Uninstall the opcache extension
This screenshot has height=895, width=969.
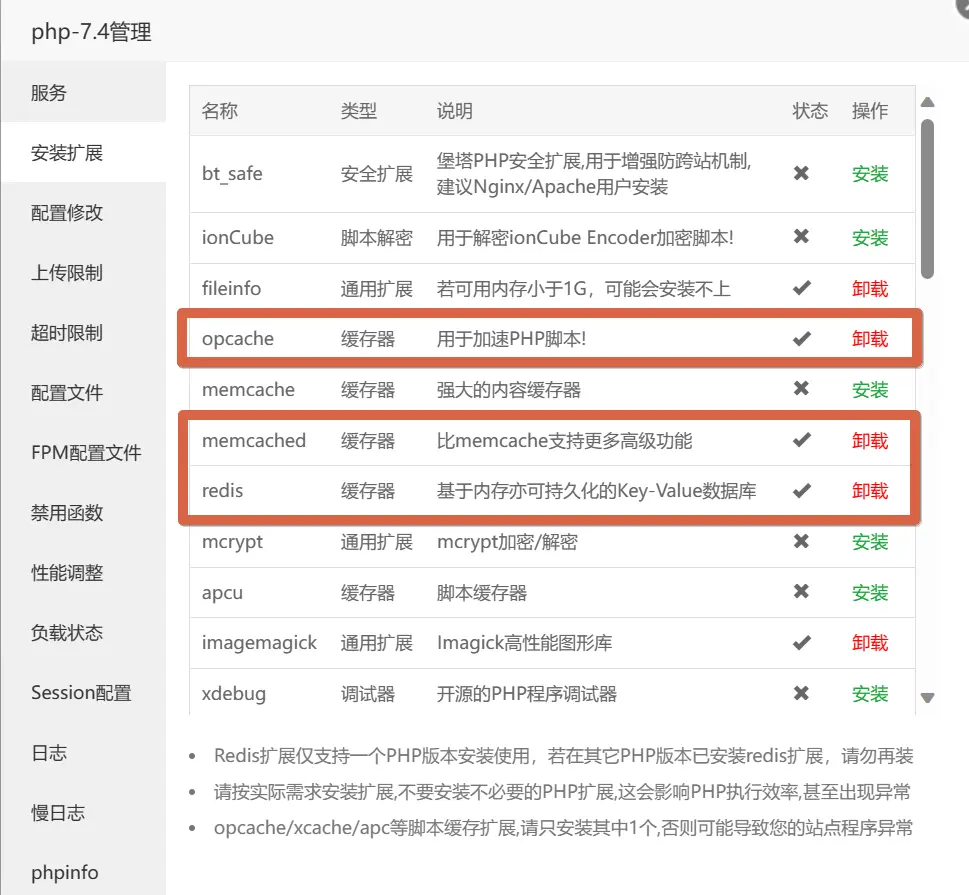coord(870,339)
